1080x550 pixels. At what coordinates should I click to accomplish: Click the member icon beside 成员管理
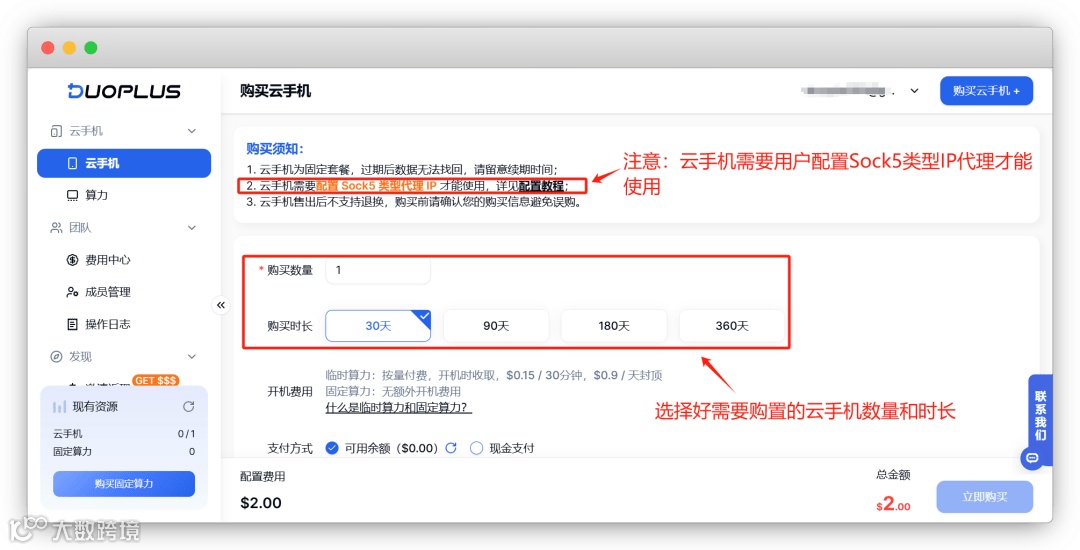point(72,292)
